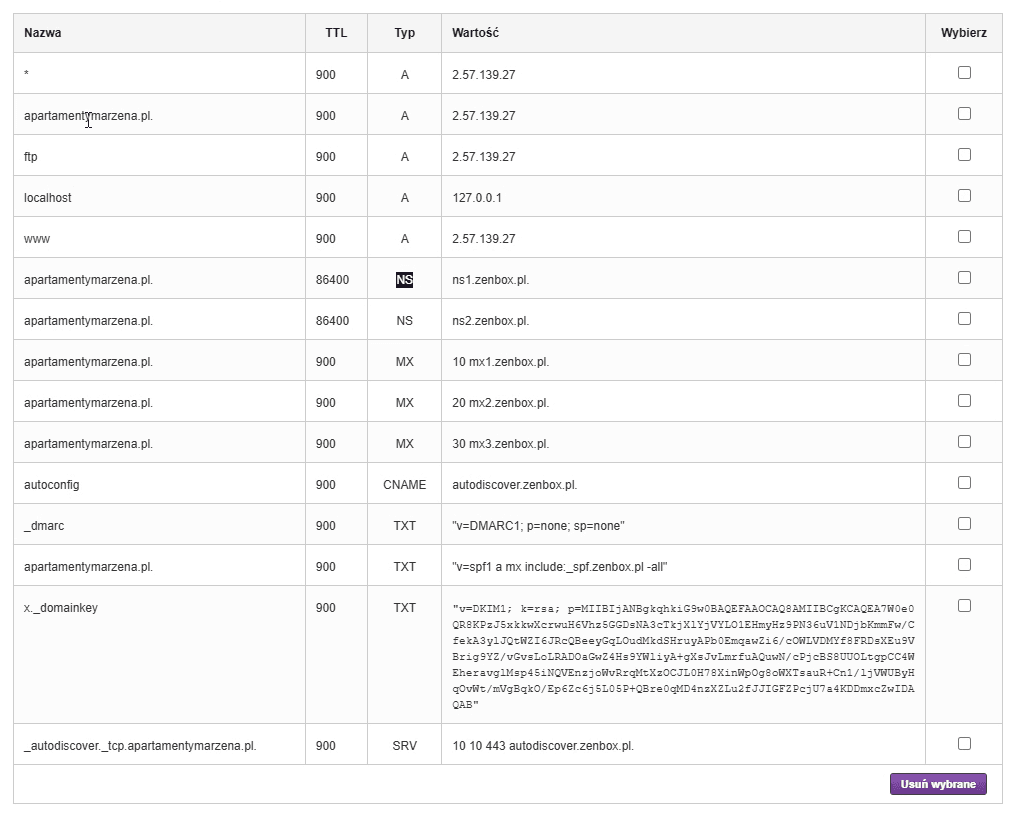Click the 10 10 443 autodiscover value
Image resolution: width=1012 pixels, height=814 pixels.
543,746
